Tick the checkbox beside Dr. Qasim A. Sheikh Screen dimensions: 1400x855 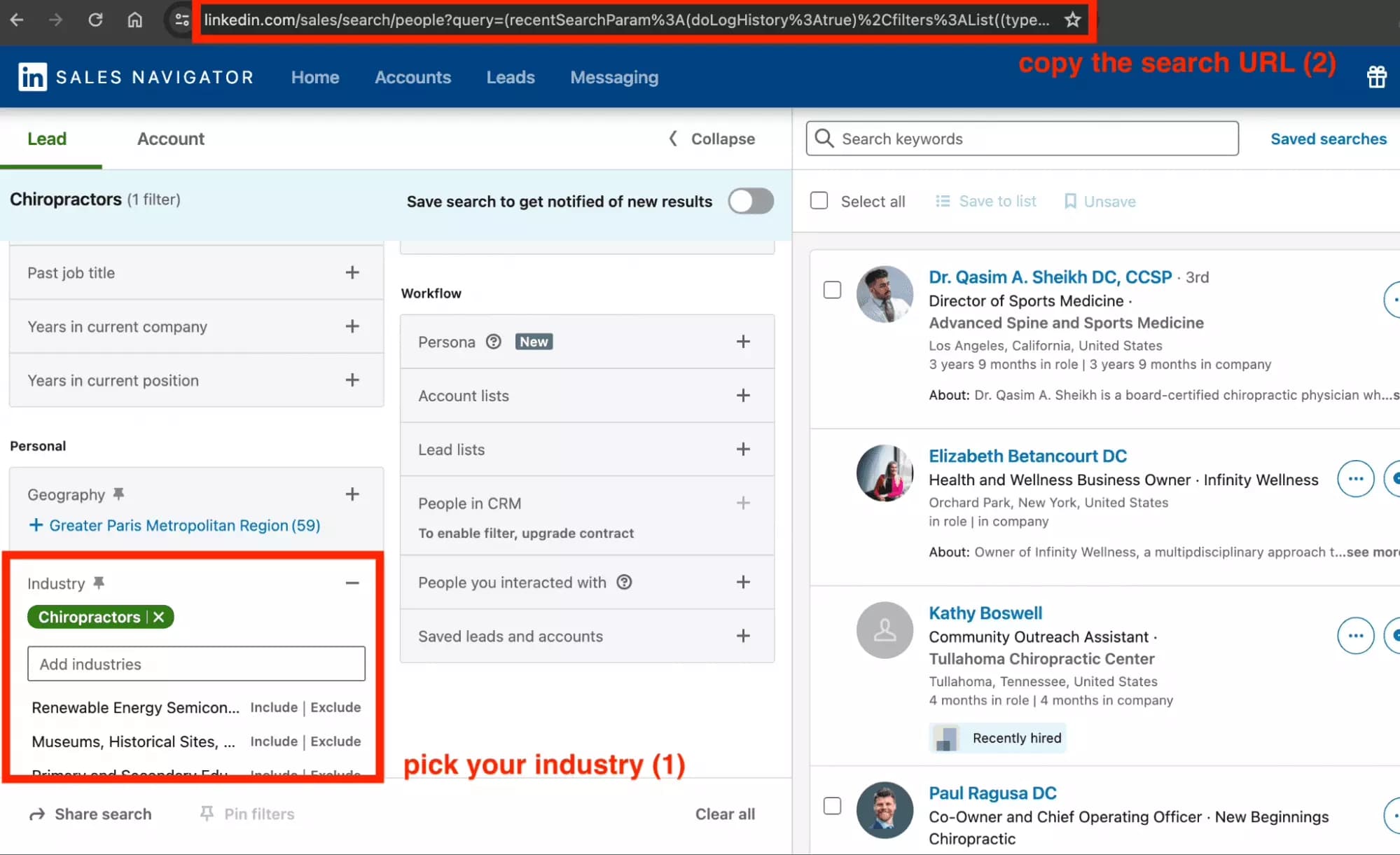[832, 290]
